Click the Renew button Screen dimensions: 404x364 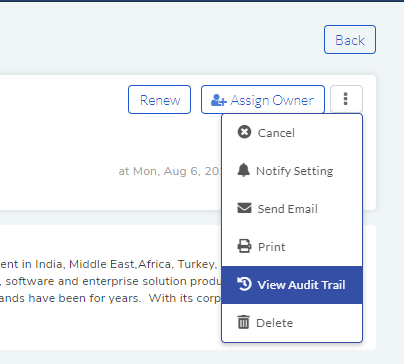(x=159, y=100)
